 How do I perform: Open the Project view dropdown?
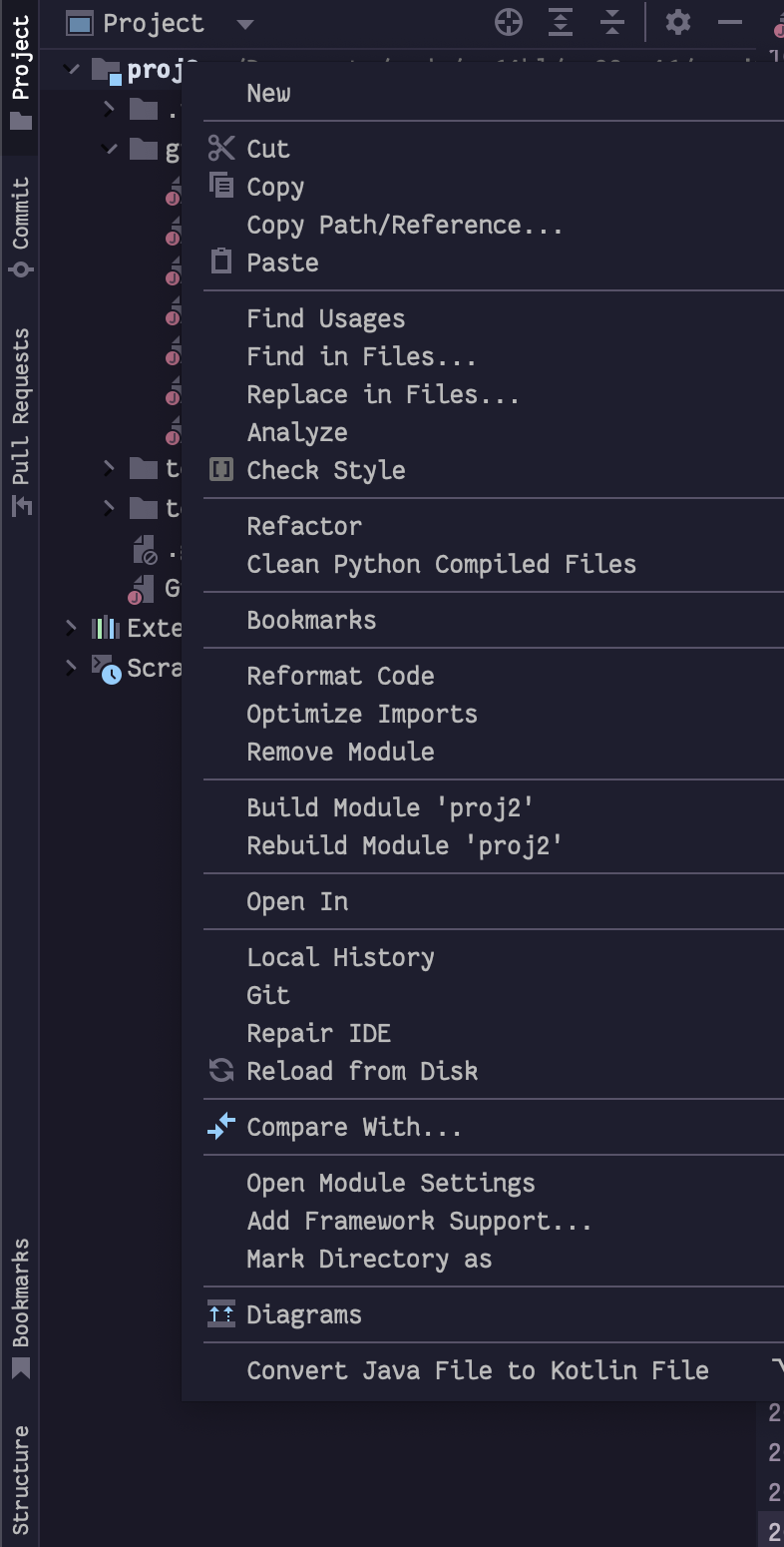click(x=245, y=24)
